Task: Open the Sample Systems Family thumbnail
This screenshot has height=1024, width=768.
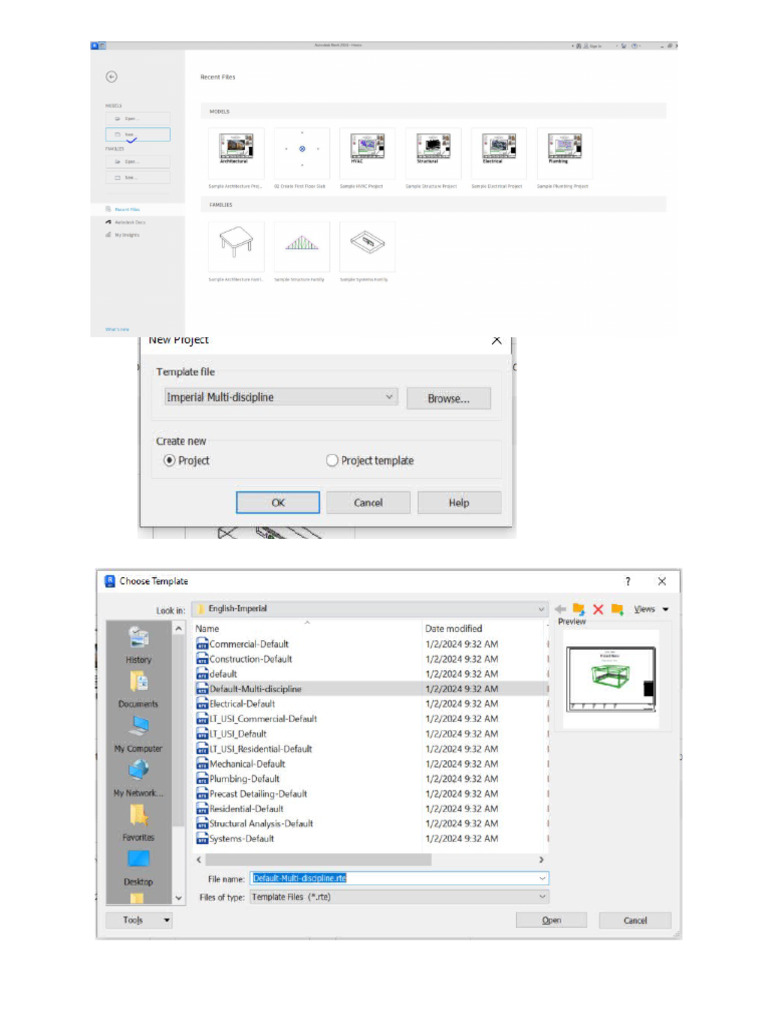Action: click(x=367, y=246)
